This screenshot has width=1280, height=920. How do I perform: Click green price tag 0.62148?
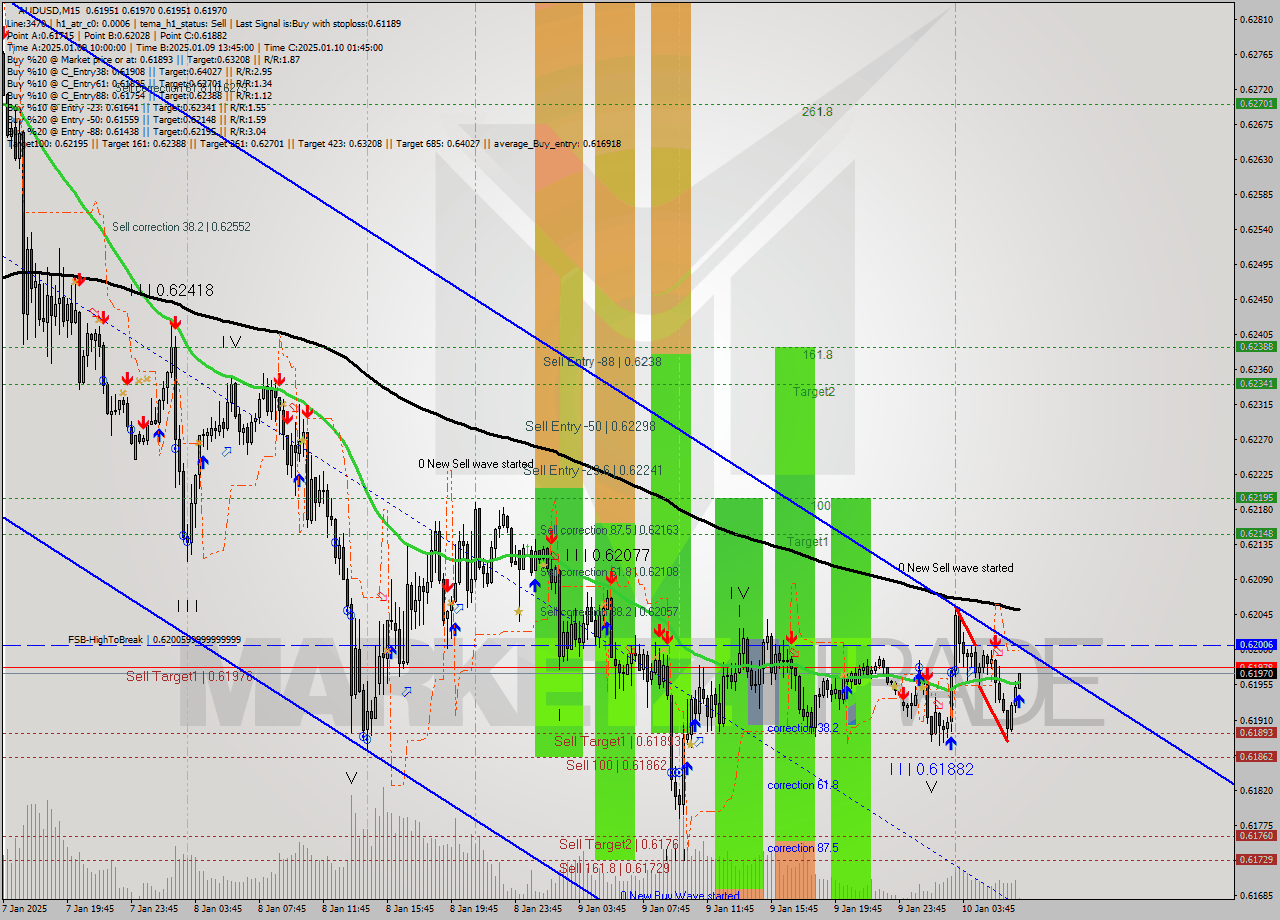(1256, 533)
